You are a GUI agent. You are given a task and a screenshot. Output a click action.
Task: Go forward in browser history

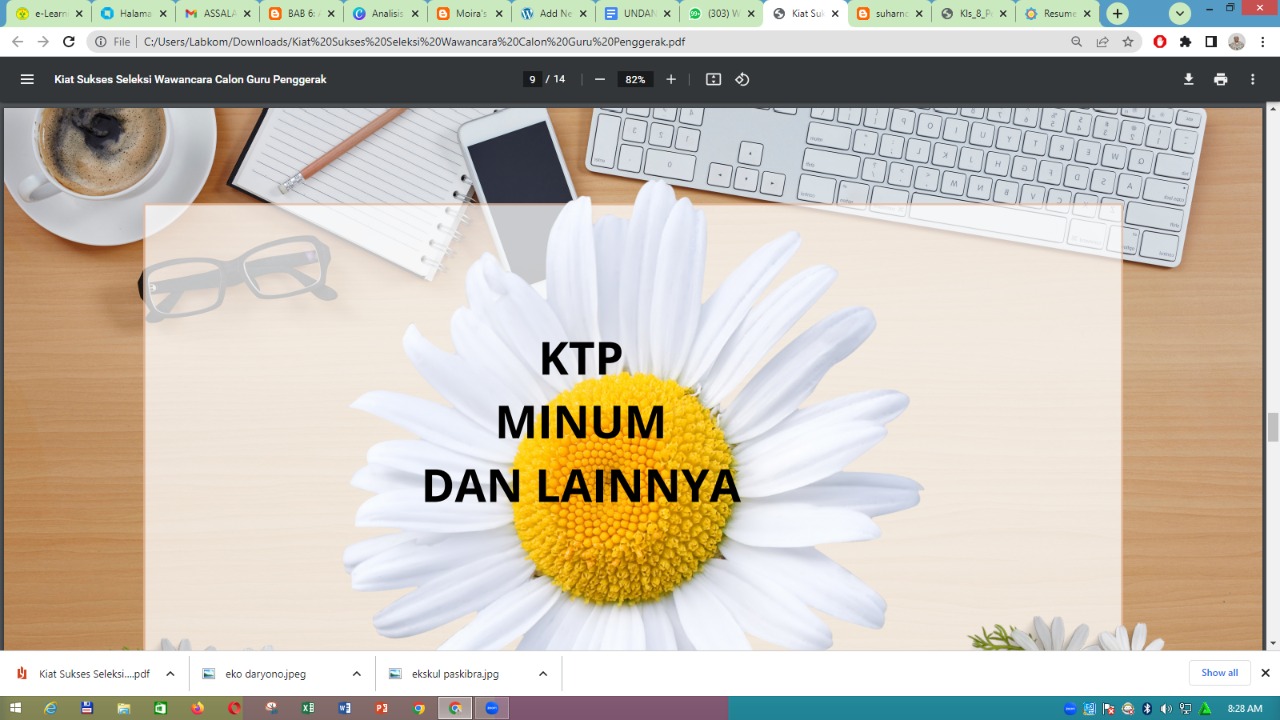point(43,42)
